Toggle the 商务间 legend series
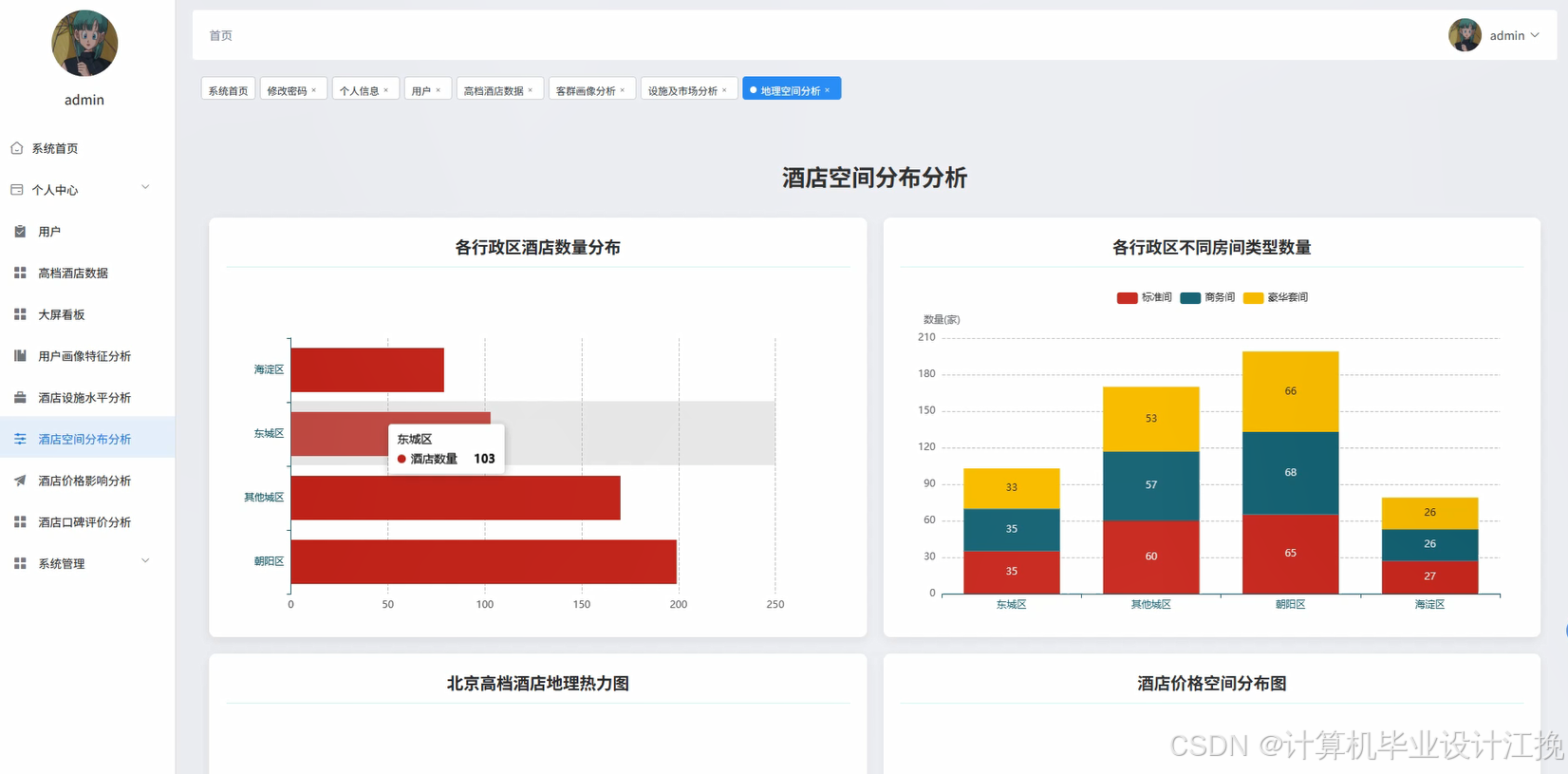Image resolution: width=1568 pixels, height=774 pixels. point(1207,297)
